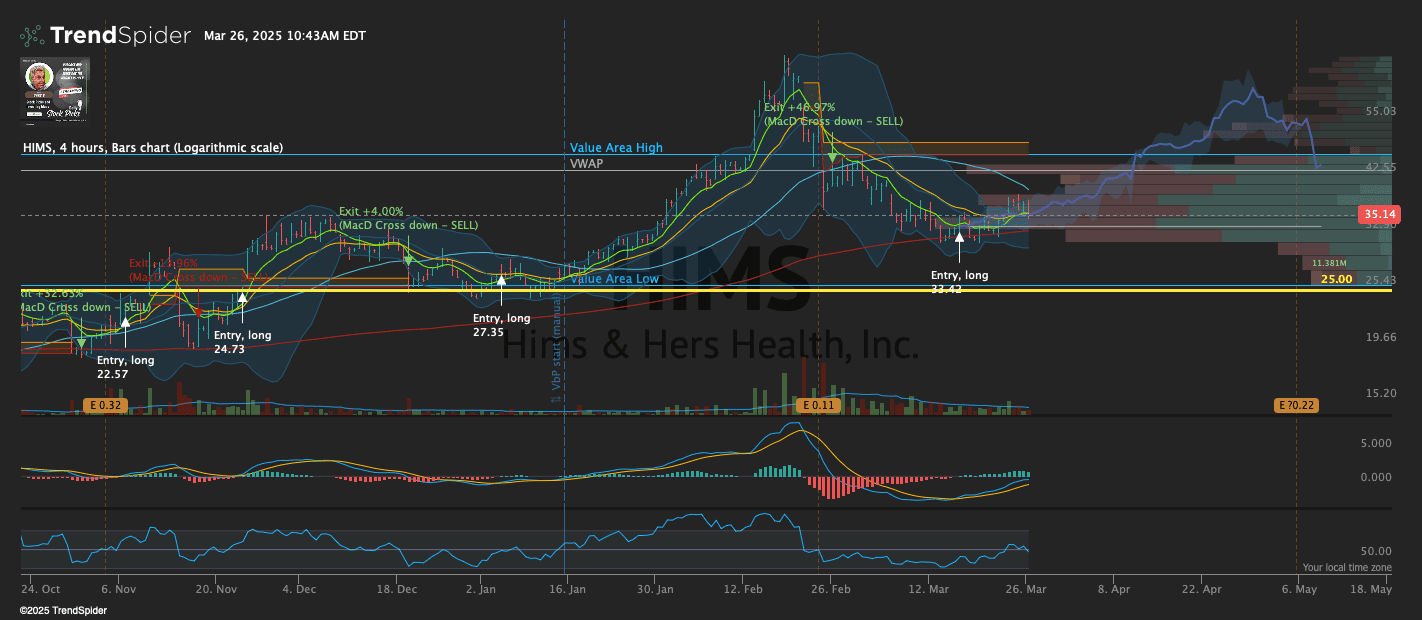The width and height of the screenshot is (1422, 620).
Task: Click the E 0.11 earnings marker
Action: tap(818, 405)
